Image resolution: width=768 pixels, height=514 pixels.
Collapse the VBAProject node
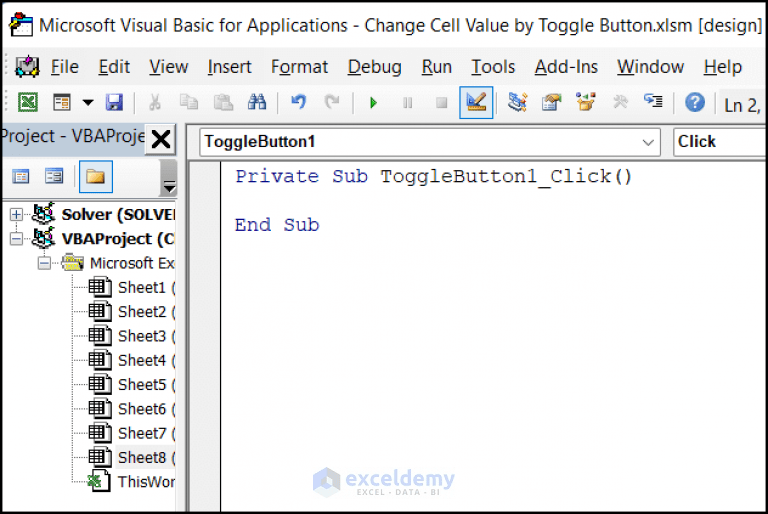click(x=16, y=239)
